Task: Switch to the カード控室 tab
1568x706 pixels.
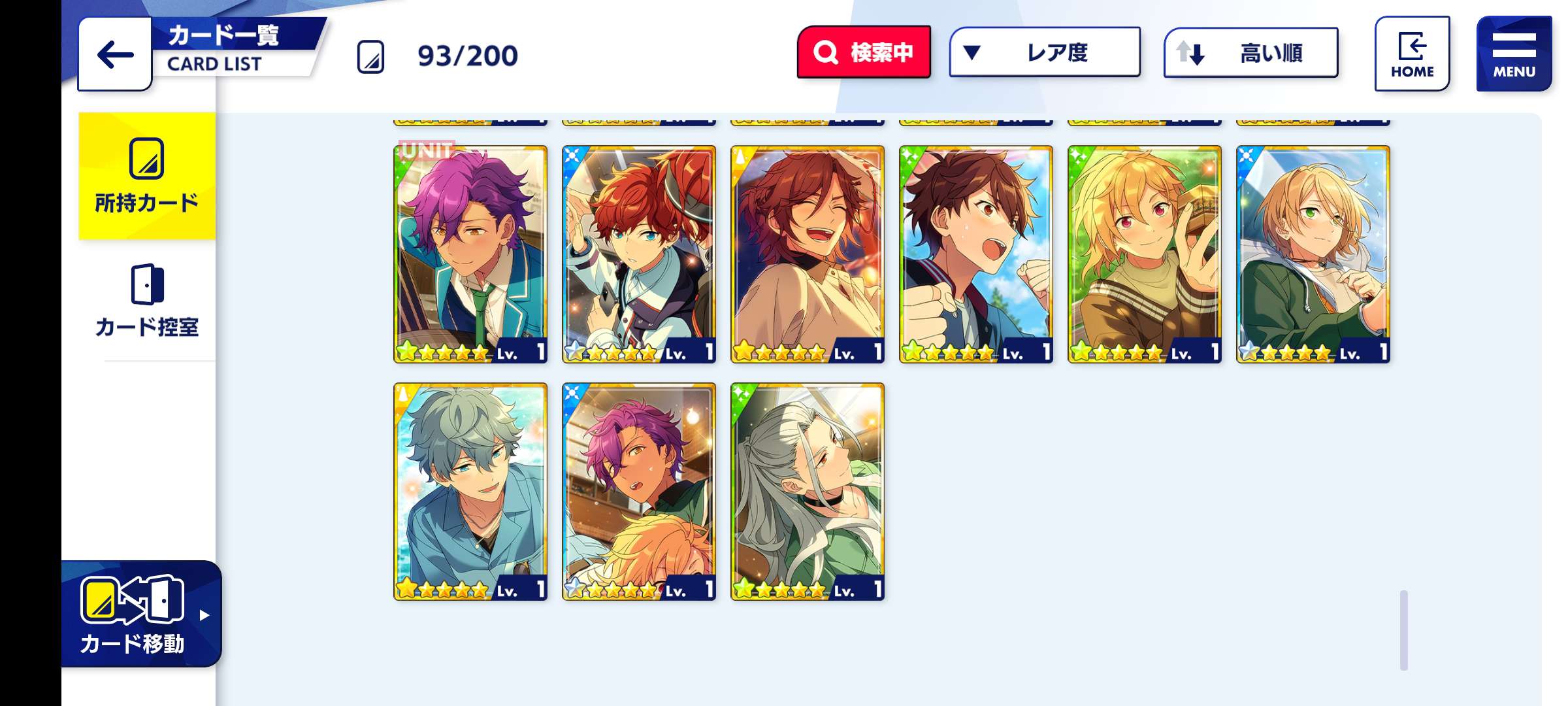Action: [x=147, y=301]
